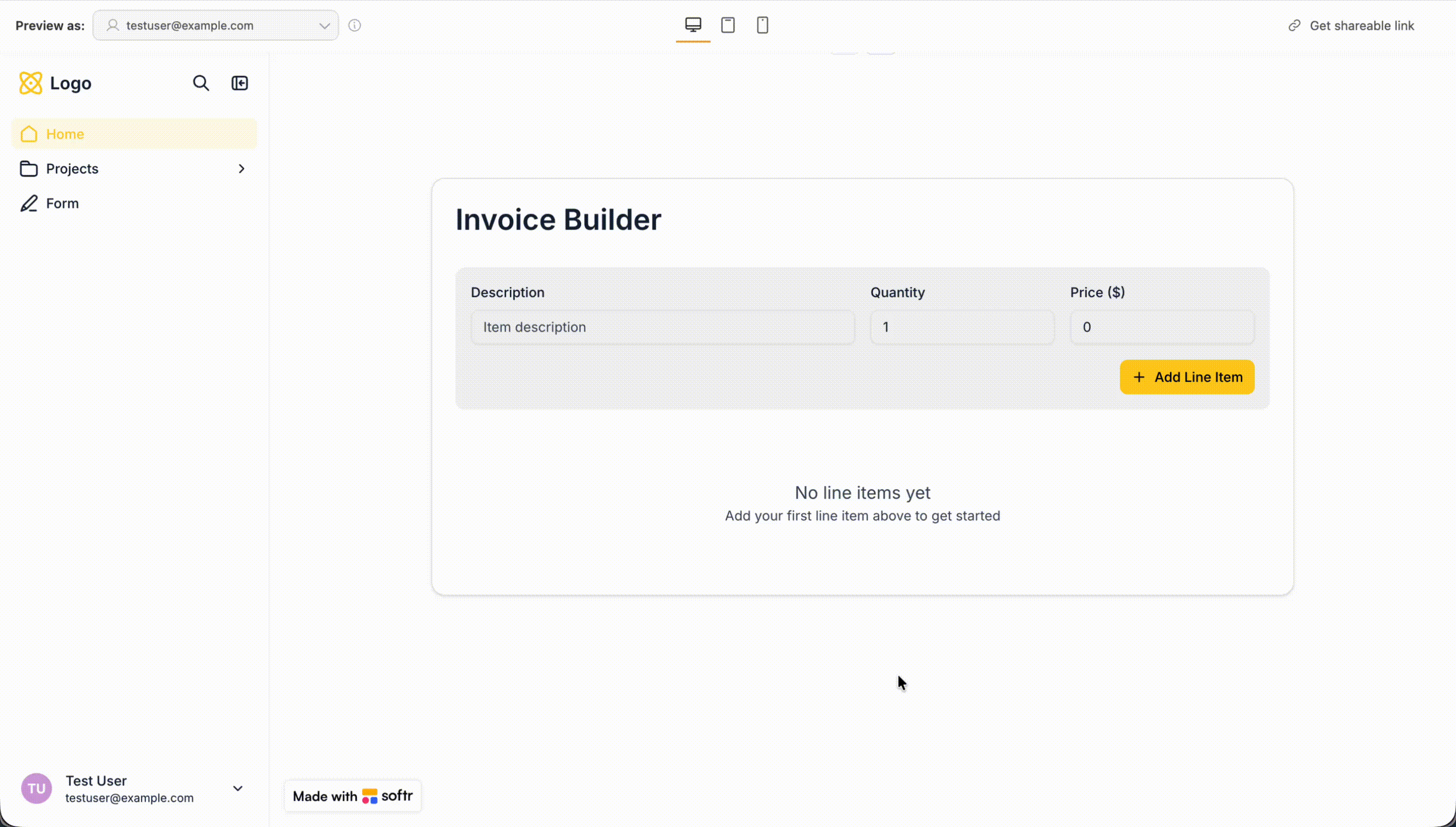Click the info icon beside user selector
Image resolution: width=1456 pixels, height=827 pixels.
pyautogui.click(x=354, y=26)
